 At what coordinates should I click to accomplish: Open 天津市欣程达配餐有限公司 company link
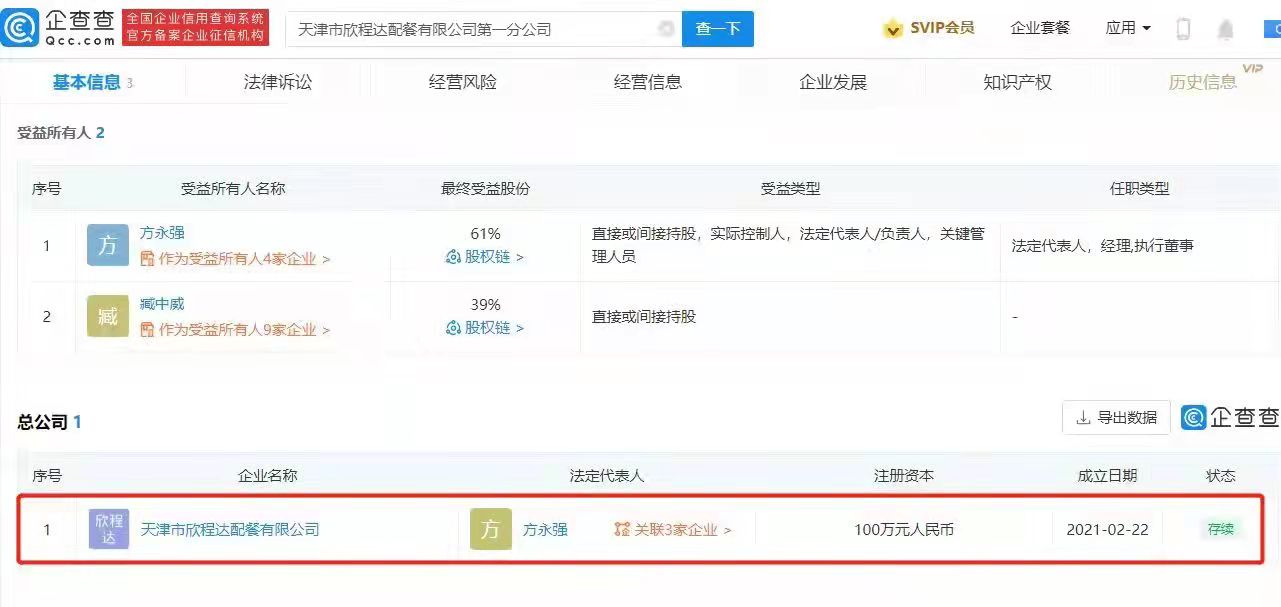coord(230,529)
